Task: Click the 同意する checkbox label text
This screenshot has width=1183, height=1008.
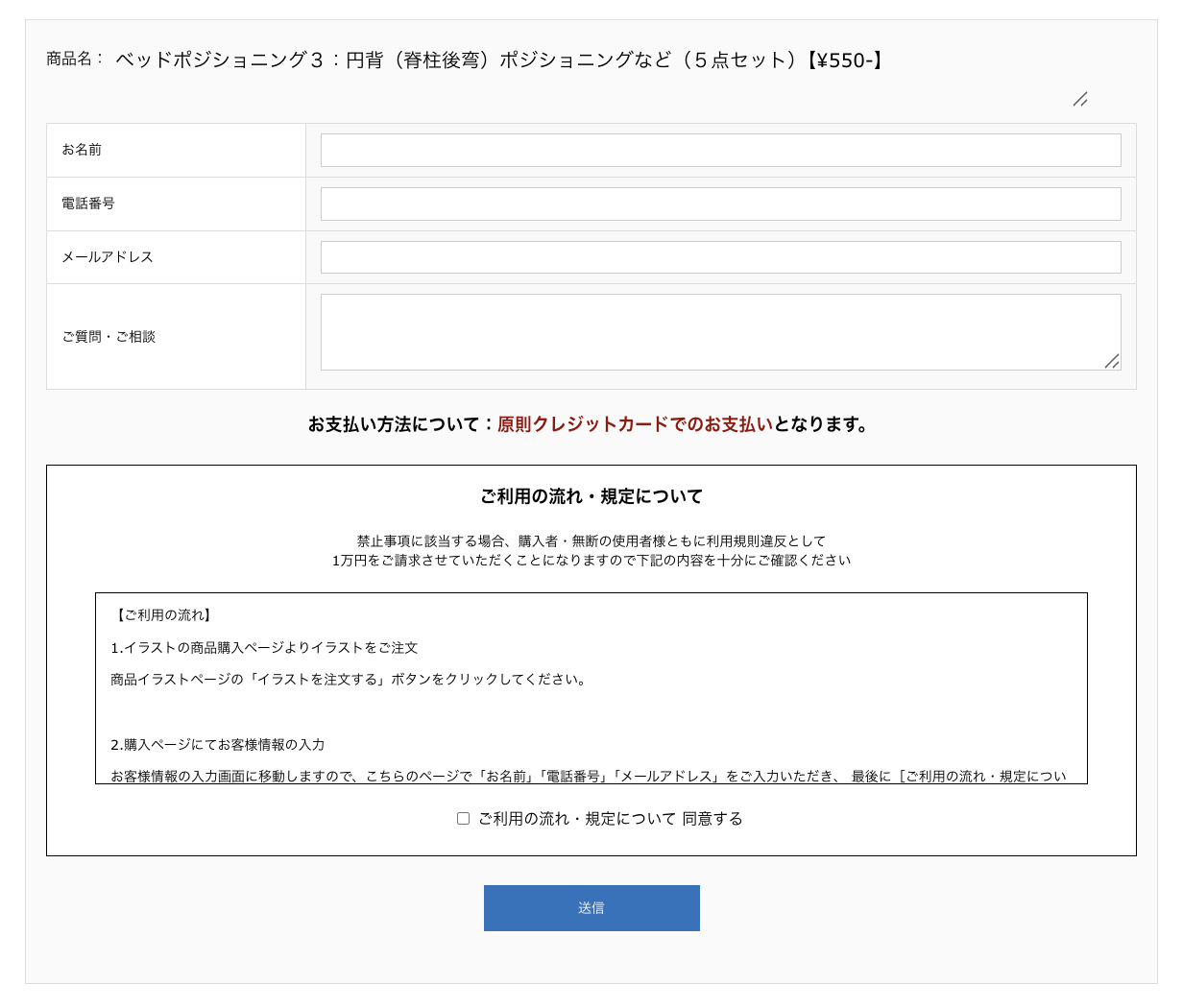Action: tap(611, 819)
